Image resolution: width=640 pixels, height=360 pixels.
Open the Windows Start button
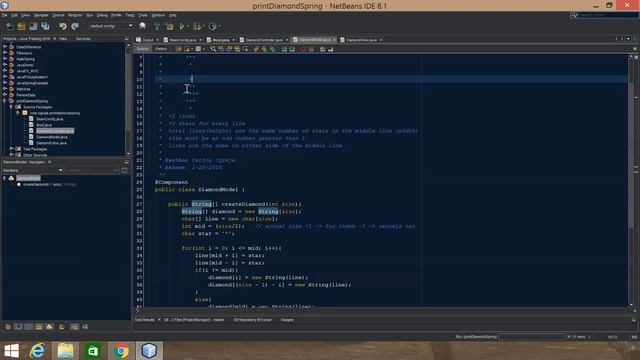coord(11,351)
